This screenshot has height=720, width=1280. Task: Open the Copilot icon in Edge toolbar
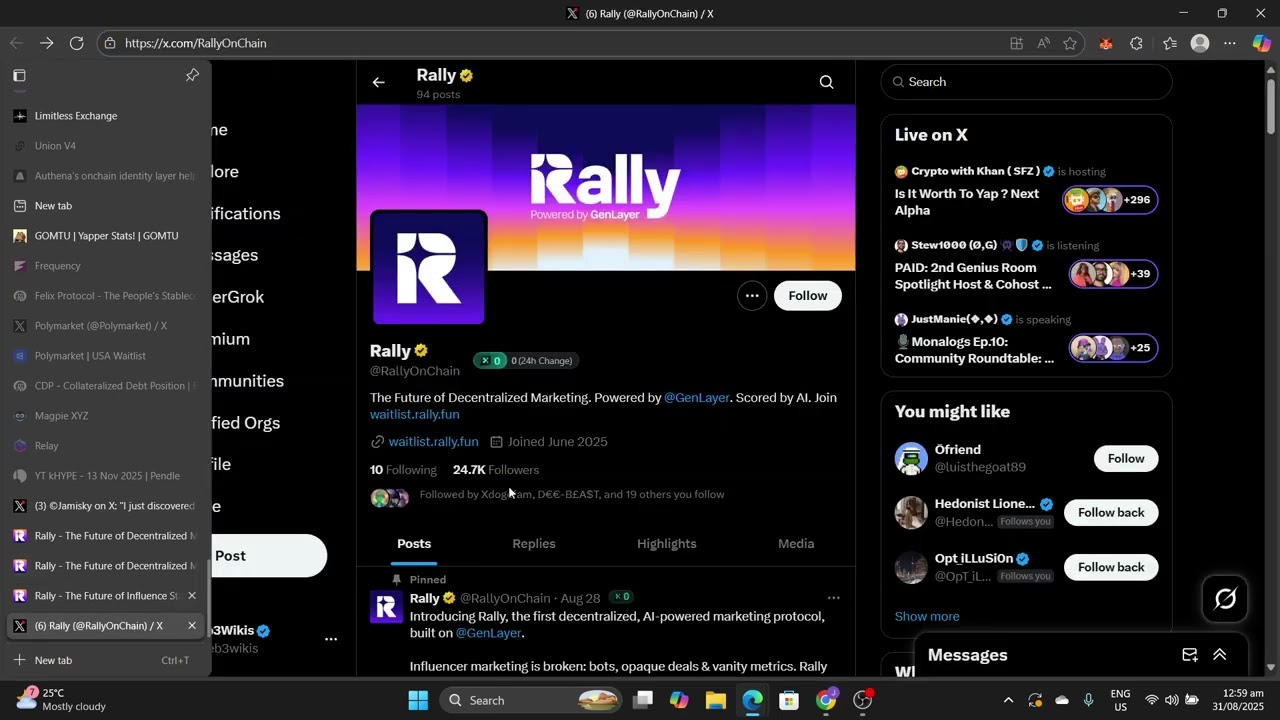tap(1261, 43)
